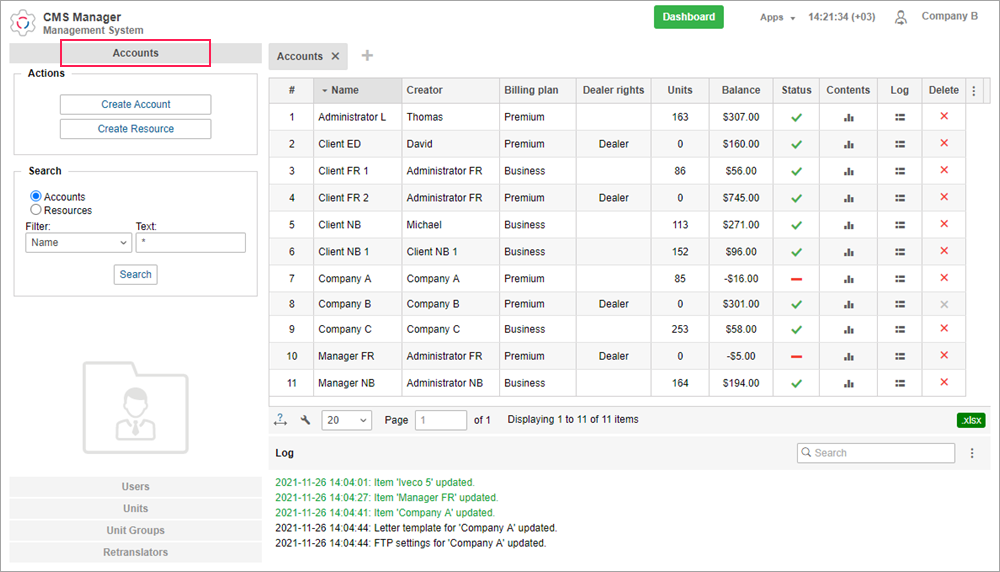The height and width of the screenshot is (572, 1000).
Task: Open the Company B user menu
Action: point(949,17)
